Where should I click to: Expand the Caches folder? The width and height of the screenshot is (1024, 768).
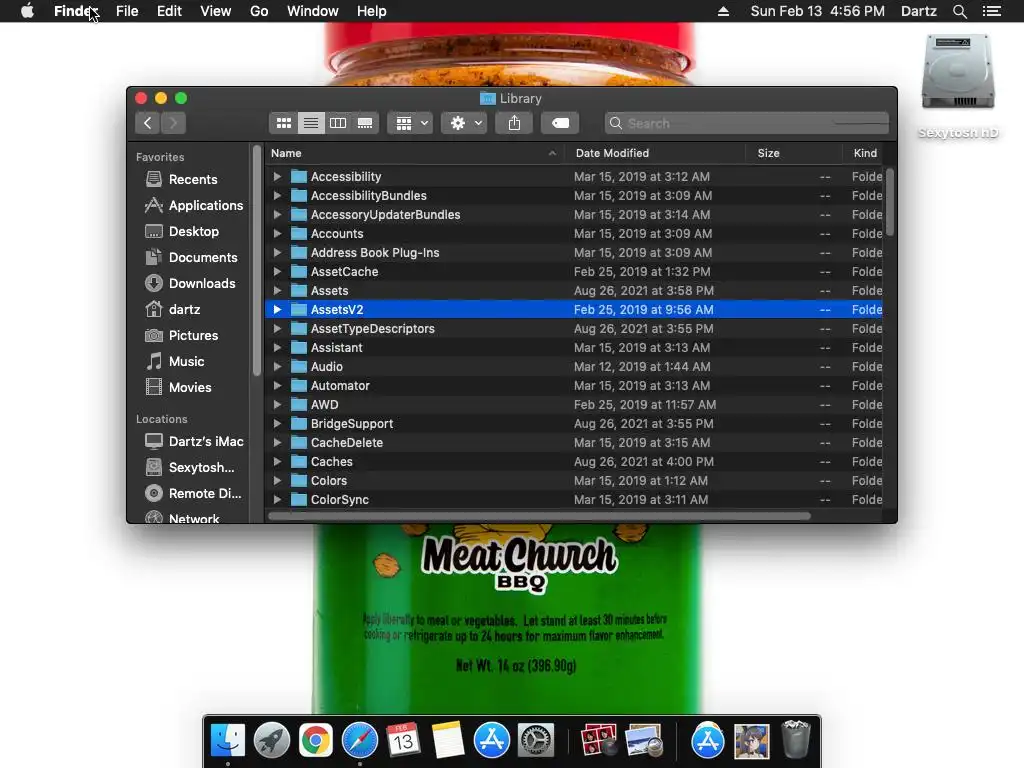277,461
